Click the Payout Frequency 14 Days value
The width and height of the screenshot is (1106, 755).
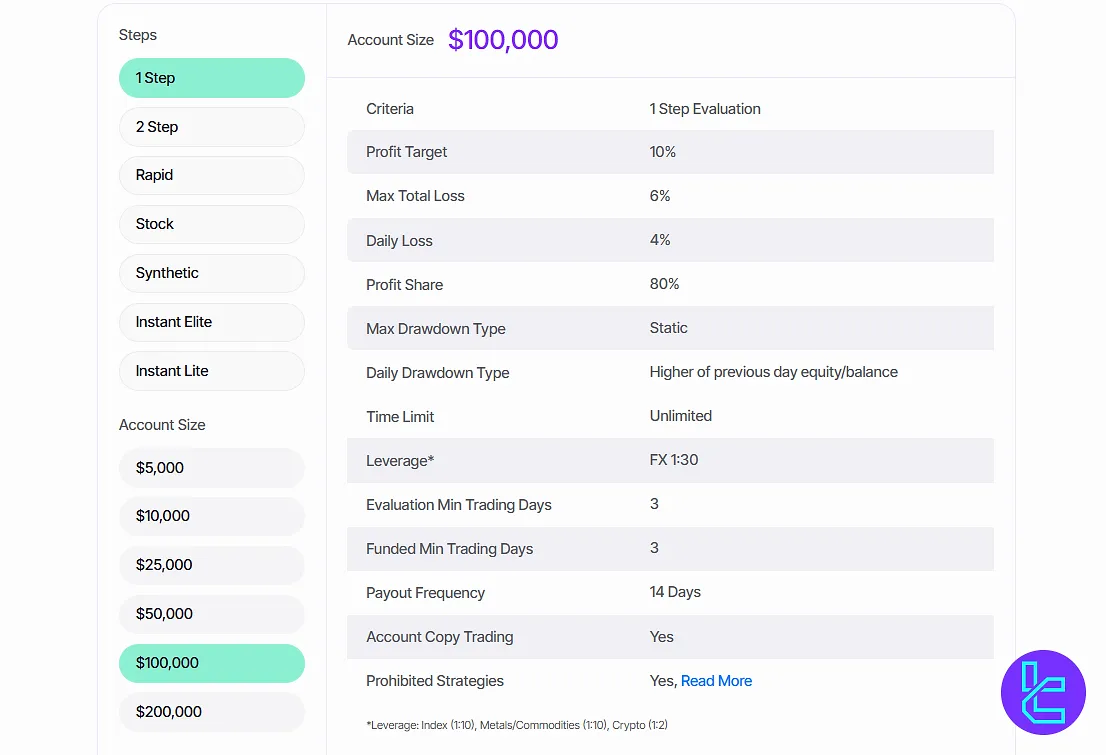pyautogui.click(x=675, y=592)
